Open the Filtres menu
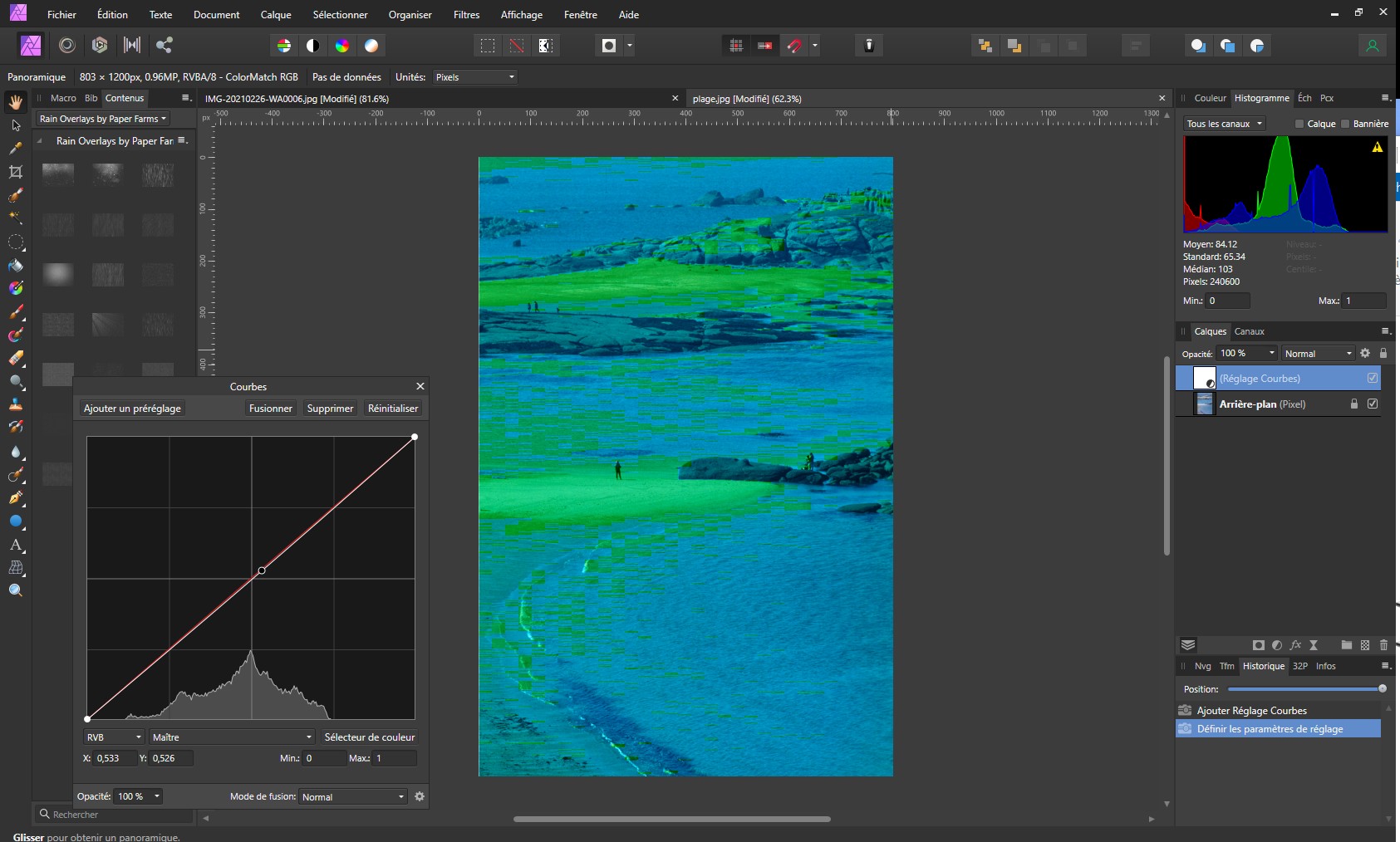This screenshot has height=842, width=1400. point(466,15)
